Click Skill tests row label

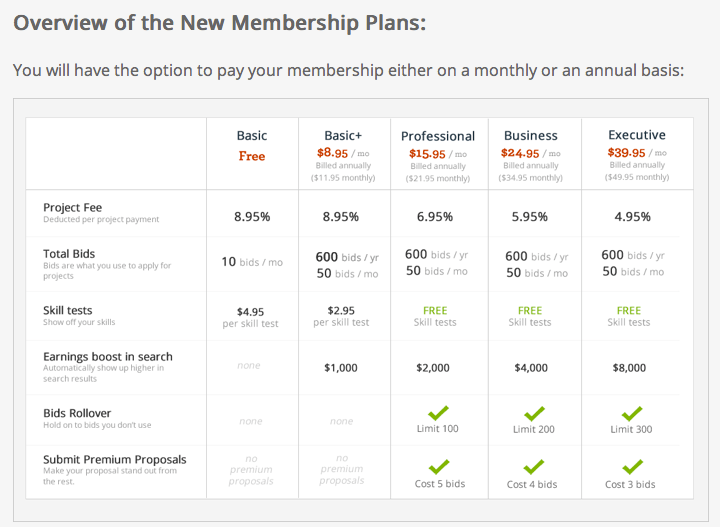coord(68,310)
